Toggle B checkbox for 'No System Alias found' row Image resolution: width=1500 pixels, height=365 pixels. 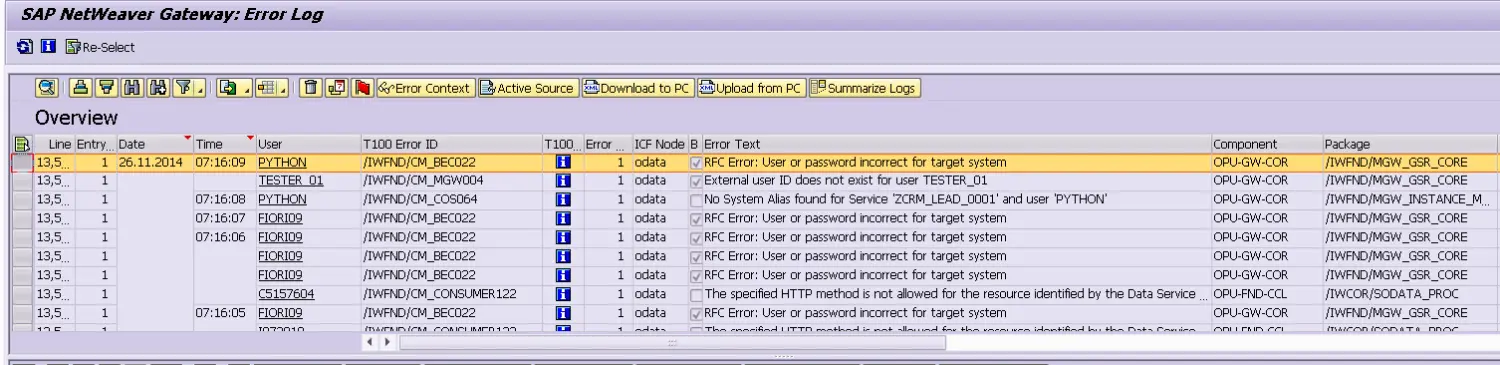click(696, 199)
